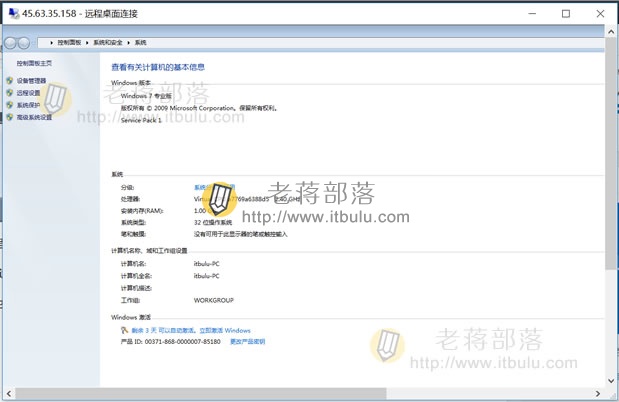
Task: Click the scroll right arrow at bottom
Action: [x=598, y=393]
